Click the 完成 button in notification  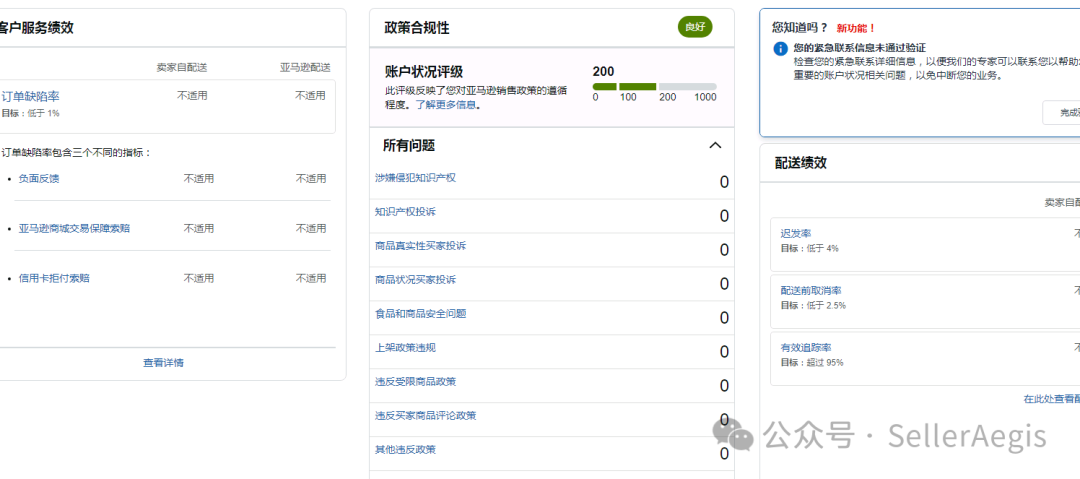(1061, 113)
